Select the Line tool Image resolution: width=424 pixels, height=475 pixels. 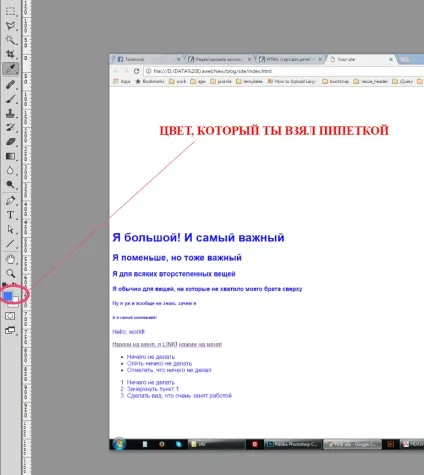click(x=10, y=244)
